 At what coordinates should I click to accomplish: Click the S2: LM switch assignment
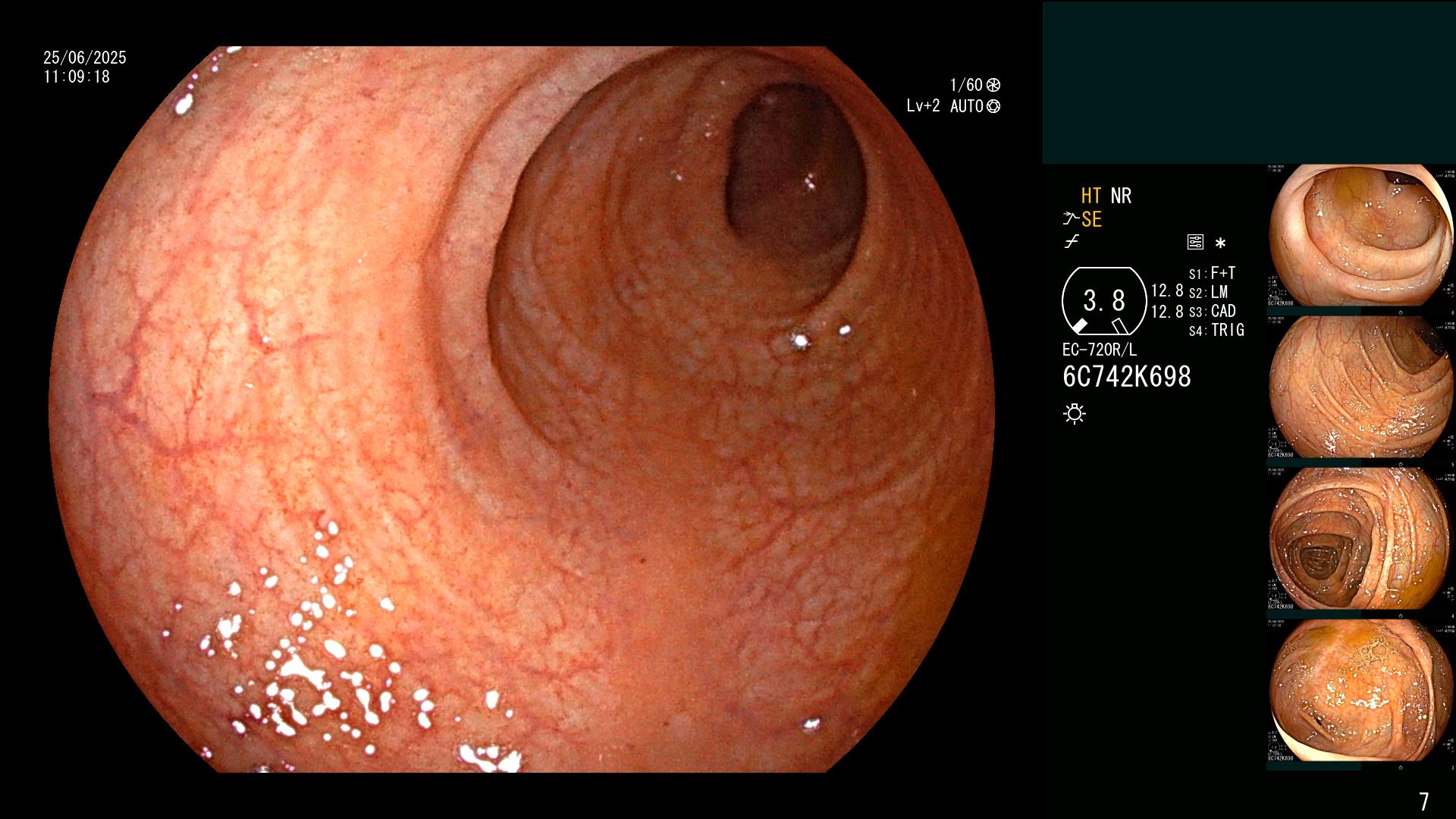tap(1208, 292)
